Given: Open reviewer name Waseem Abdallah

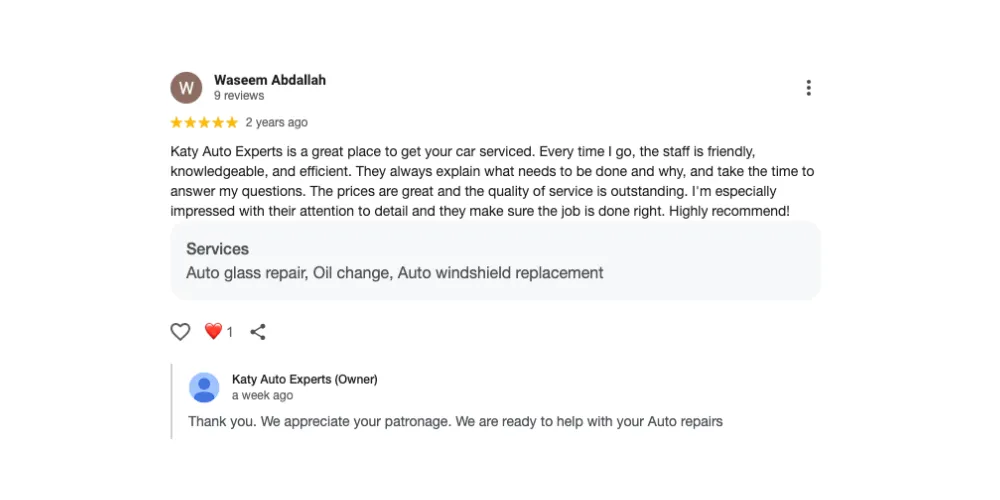Looking at the screenshot, I should [x=270, y=80].
